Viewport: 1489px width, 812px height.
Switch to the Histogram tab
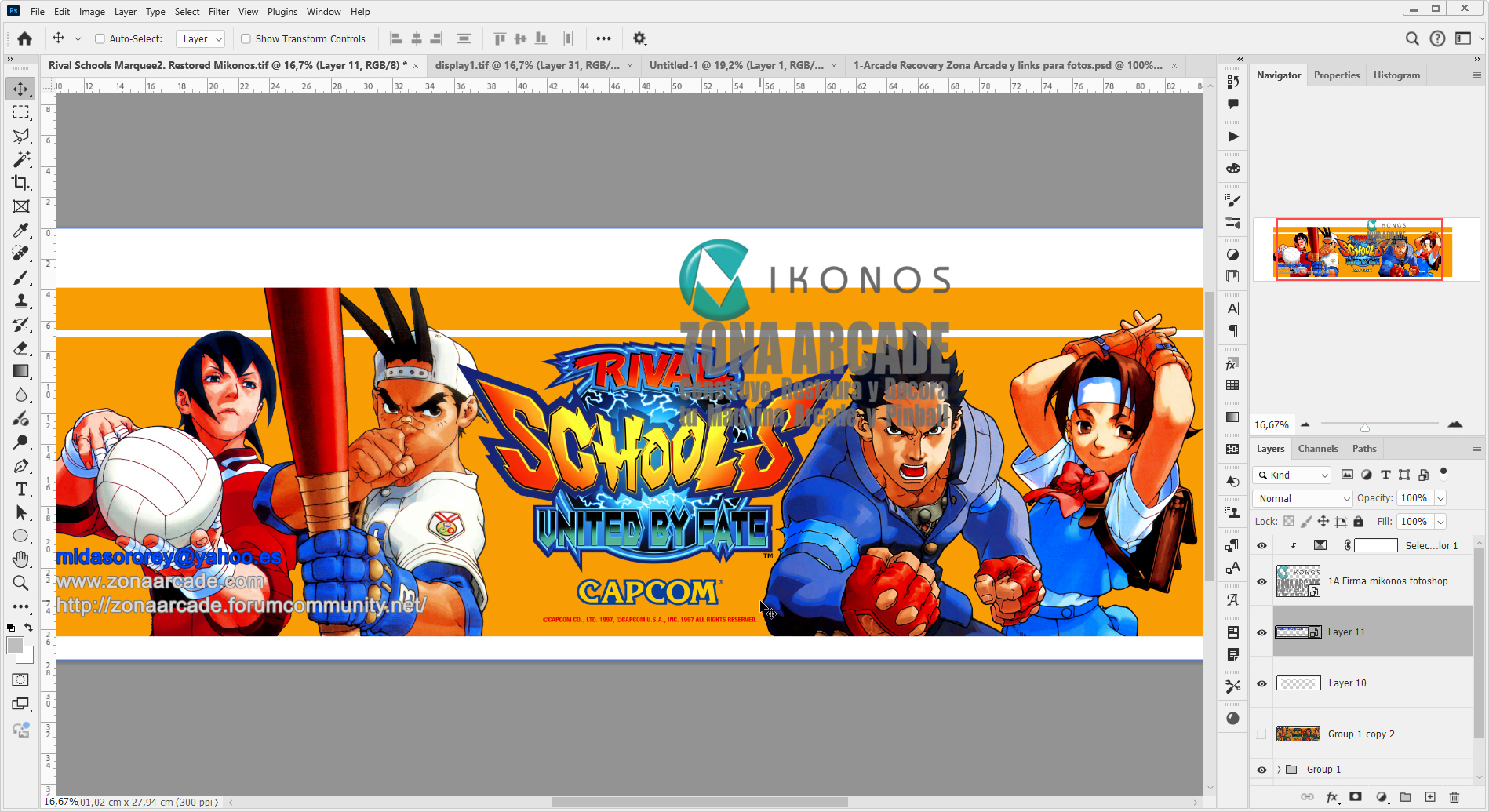pos(1396,75)
